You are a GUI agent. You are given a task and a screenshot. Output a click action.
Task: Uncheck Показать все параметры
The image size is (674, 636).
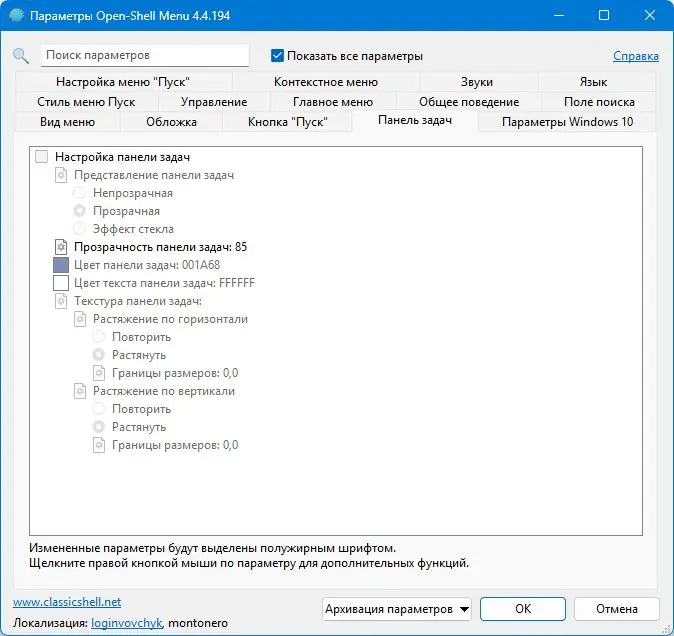tap(277, 56)
